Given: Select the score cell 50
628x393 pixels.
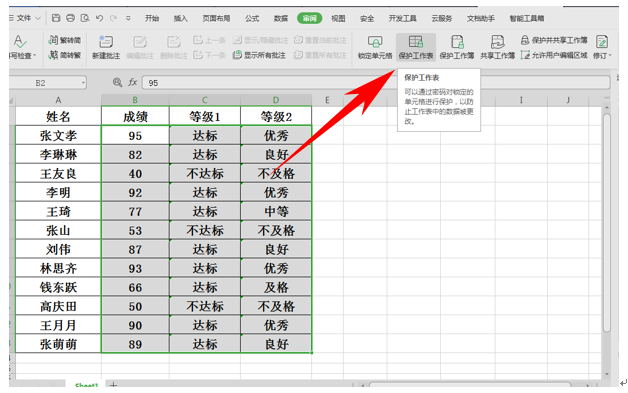Looking at the screenshot, I should 135,306.
